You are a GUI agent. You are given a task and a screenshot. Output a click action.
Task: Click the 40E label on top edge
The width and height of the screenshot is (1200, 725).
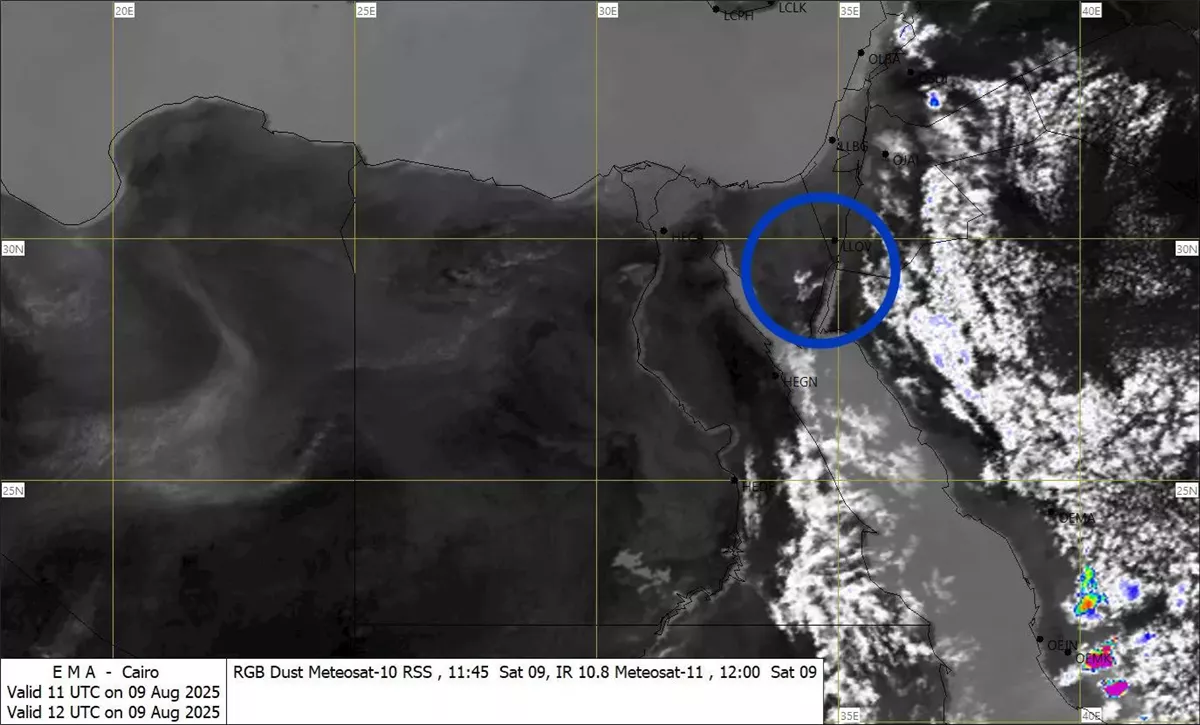tap(1091, 11)
